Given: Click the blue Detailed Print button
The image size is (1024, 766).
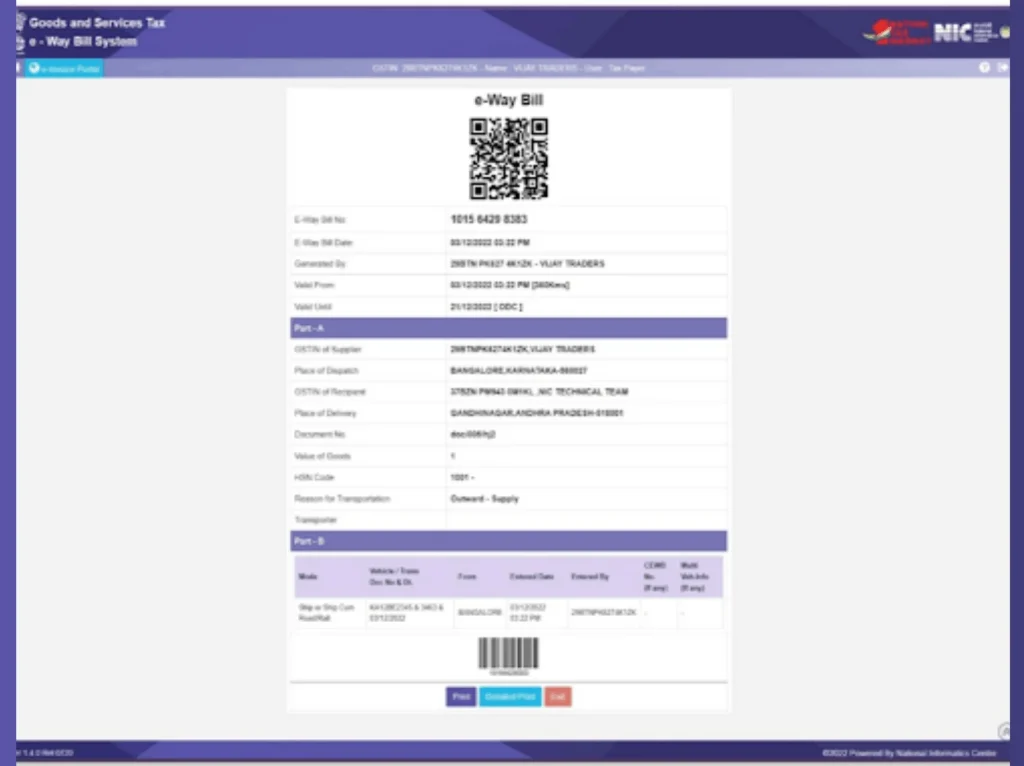Looking at the screenshot, I should (510, 697).
